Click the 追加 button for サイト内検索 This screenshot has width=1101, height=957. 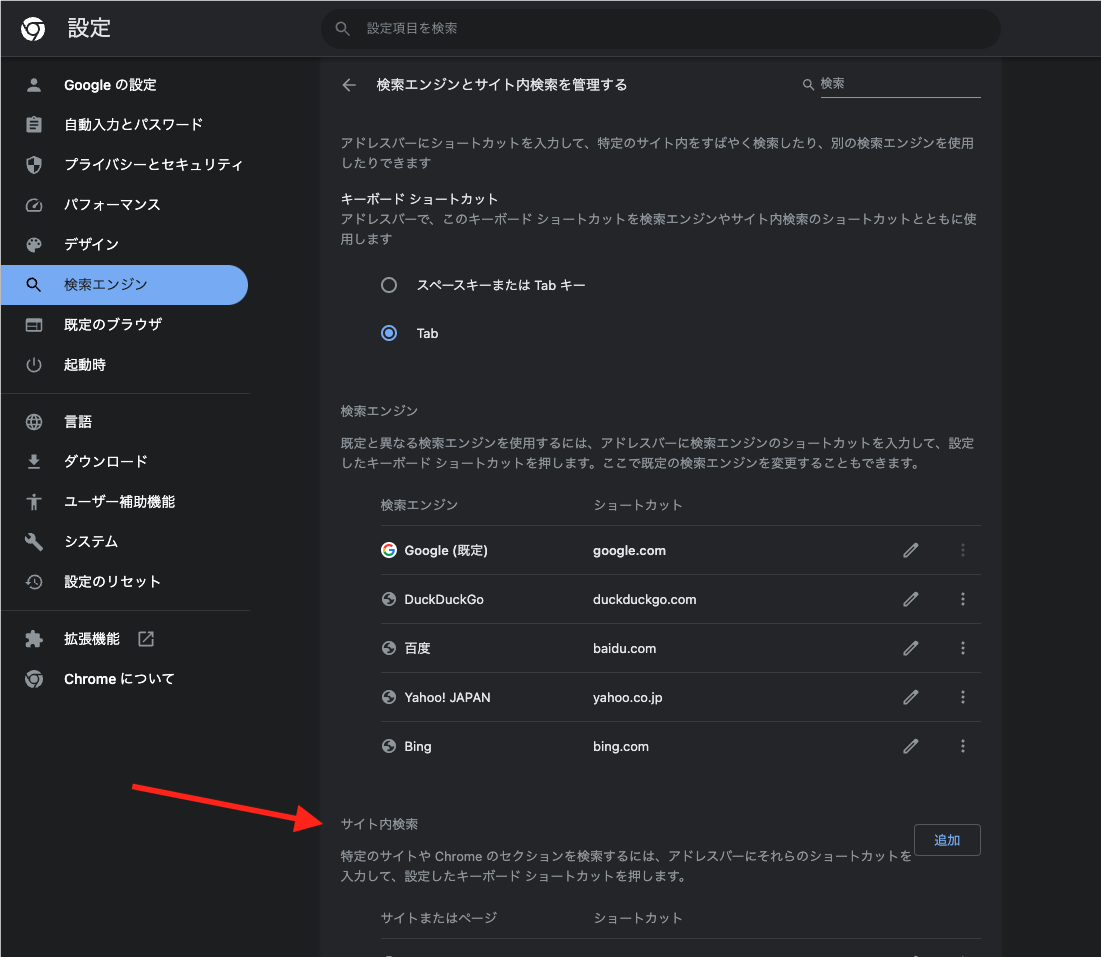click(x=947, y=840)
